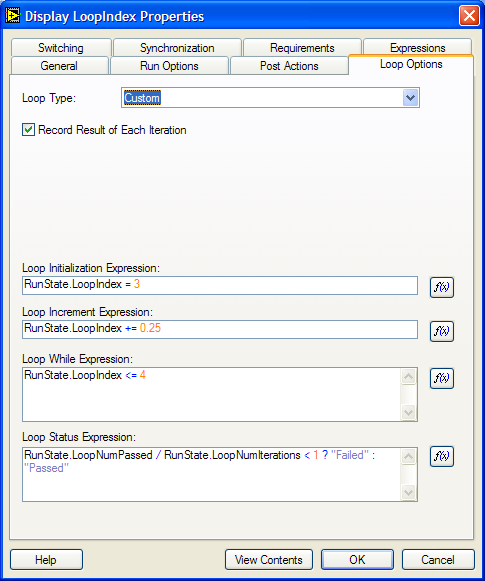Select the Custom loop type field
485x581 pixels.
click(x=270, y=98)
